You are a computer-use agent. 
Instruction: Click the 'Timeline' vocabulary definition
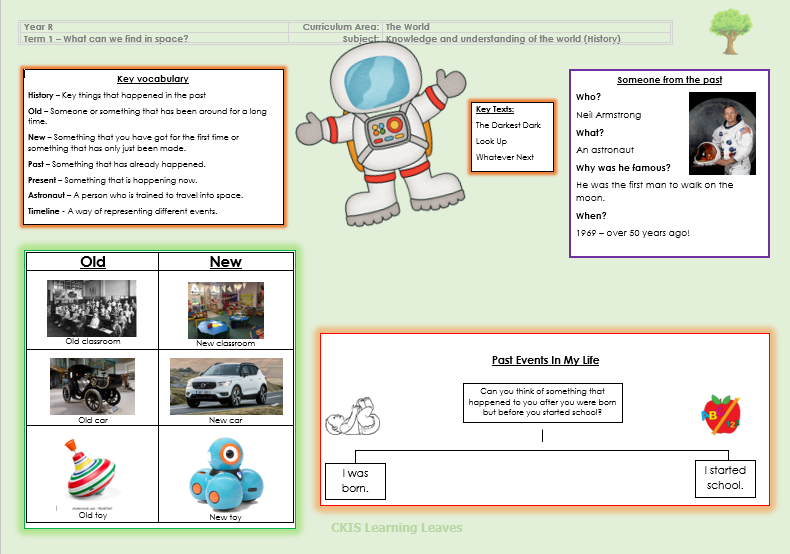pos(122,211)
